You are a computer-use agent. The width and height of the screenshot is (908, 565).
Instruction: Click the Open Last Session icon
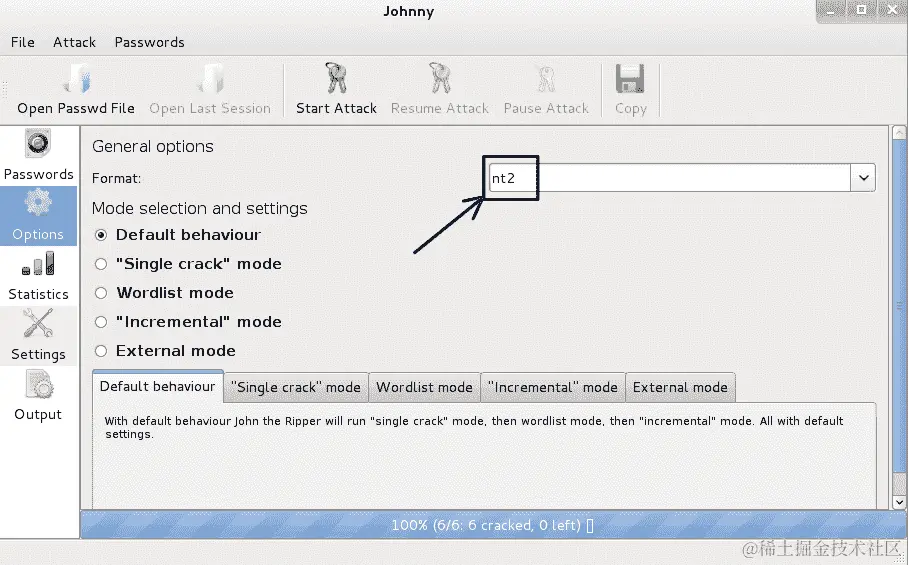point(210,79)
